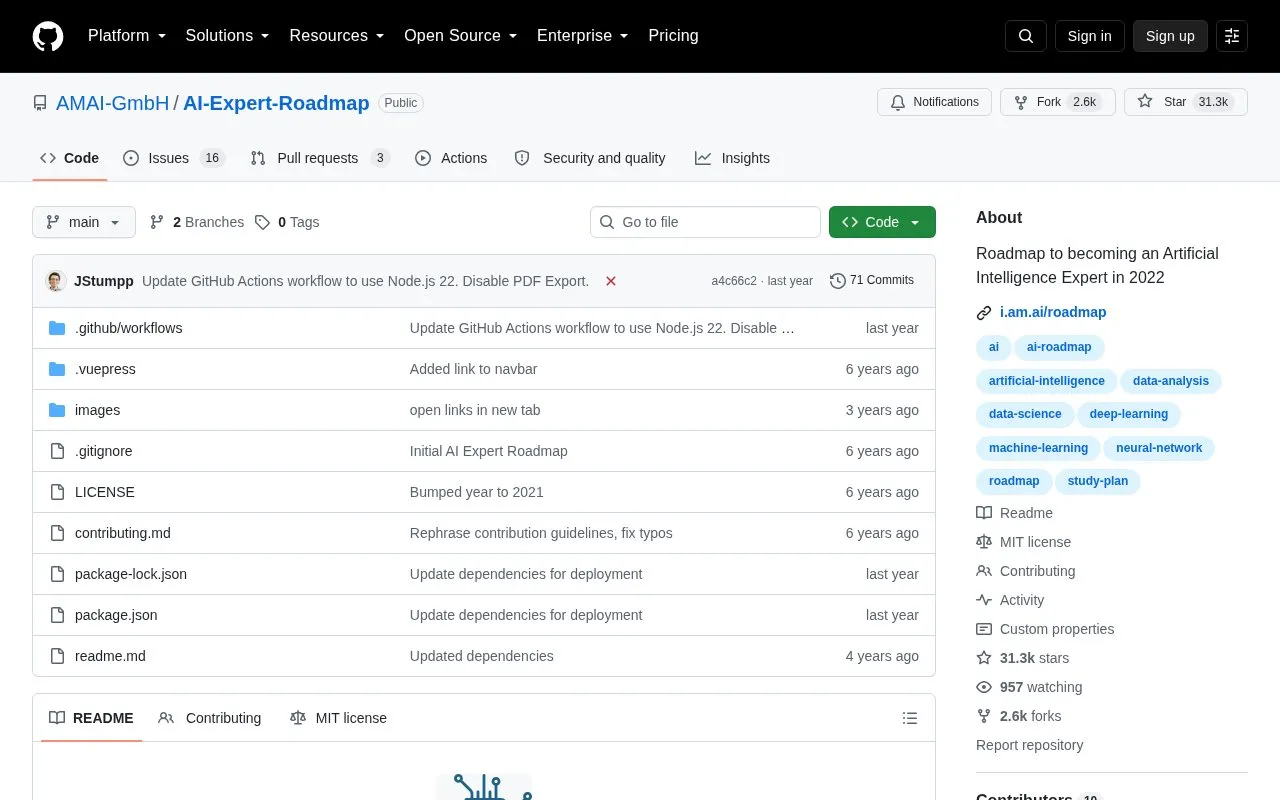1280x800 pixels.
Task: Expand the Open Source menu
Action: pos(460,35)
